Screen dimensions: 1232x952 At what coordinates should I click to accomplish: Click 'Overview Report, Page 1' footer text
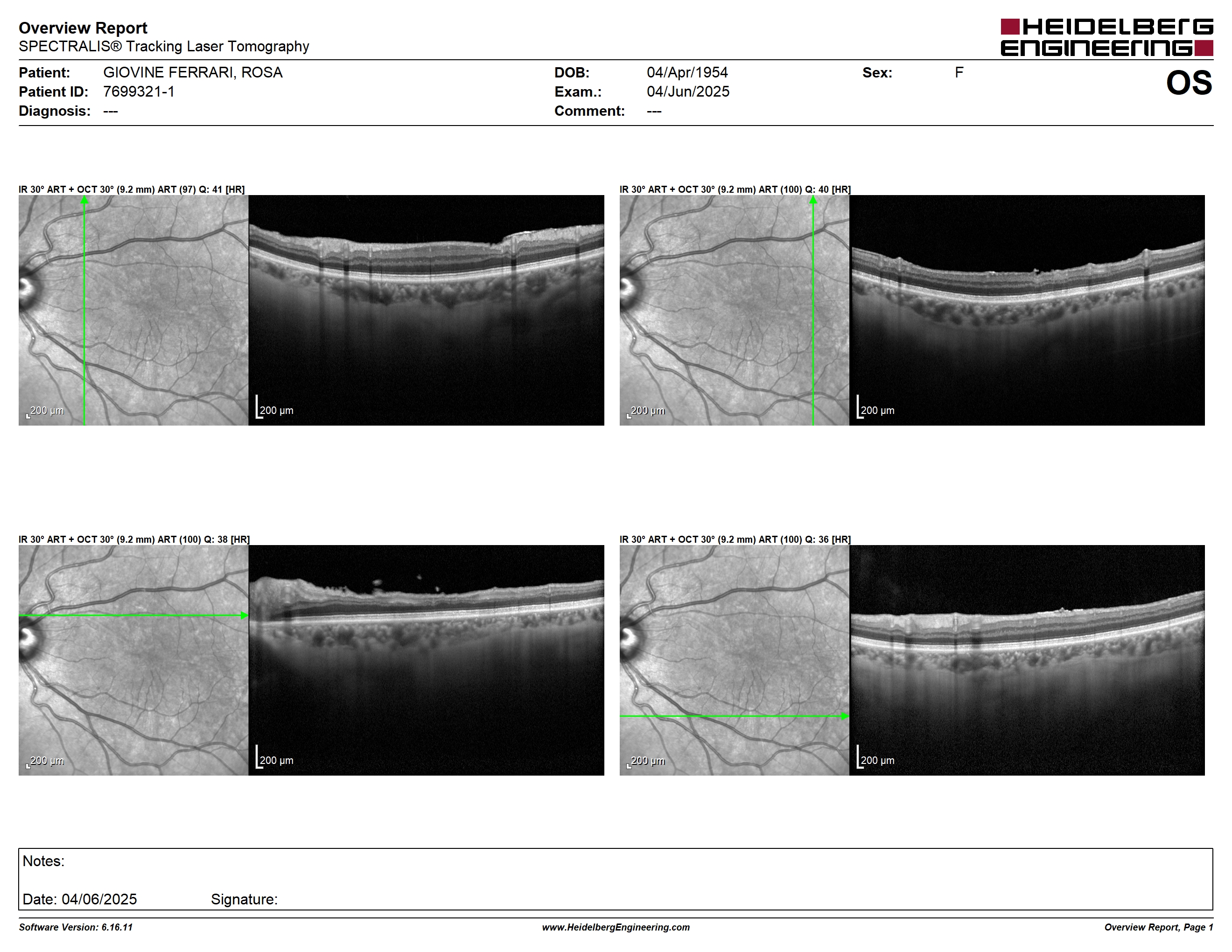tap(1159, 927)
